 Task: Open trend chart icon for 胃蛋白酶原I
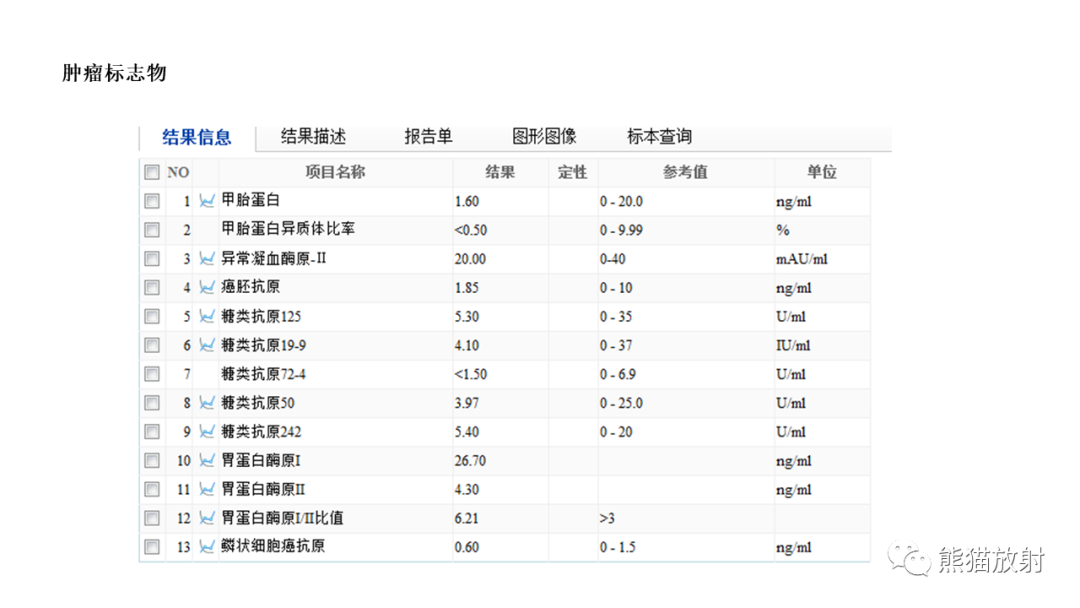click(207, 461)
